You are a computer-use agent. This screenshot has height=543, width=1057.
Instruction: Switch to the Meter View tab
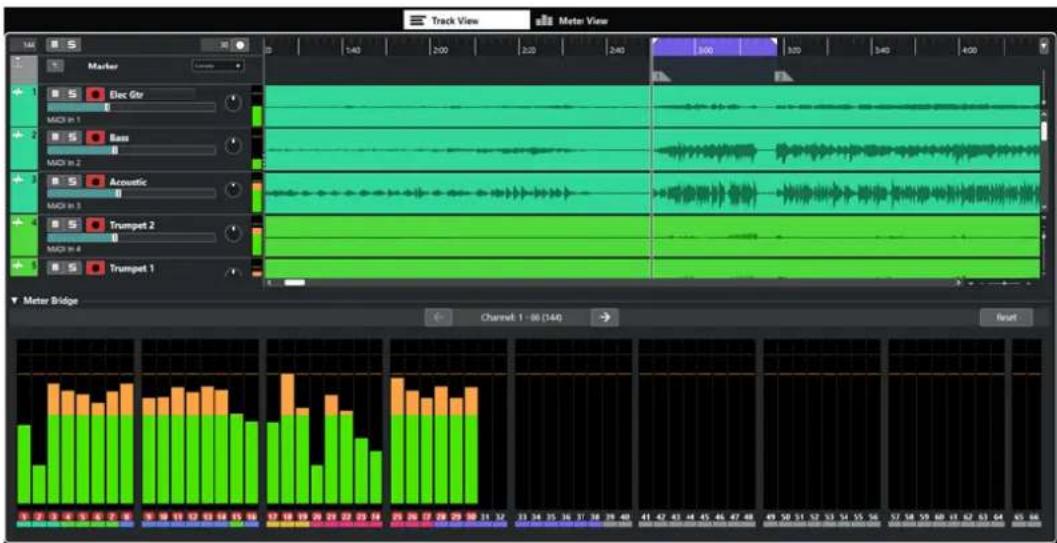572,20
